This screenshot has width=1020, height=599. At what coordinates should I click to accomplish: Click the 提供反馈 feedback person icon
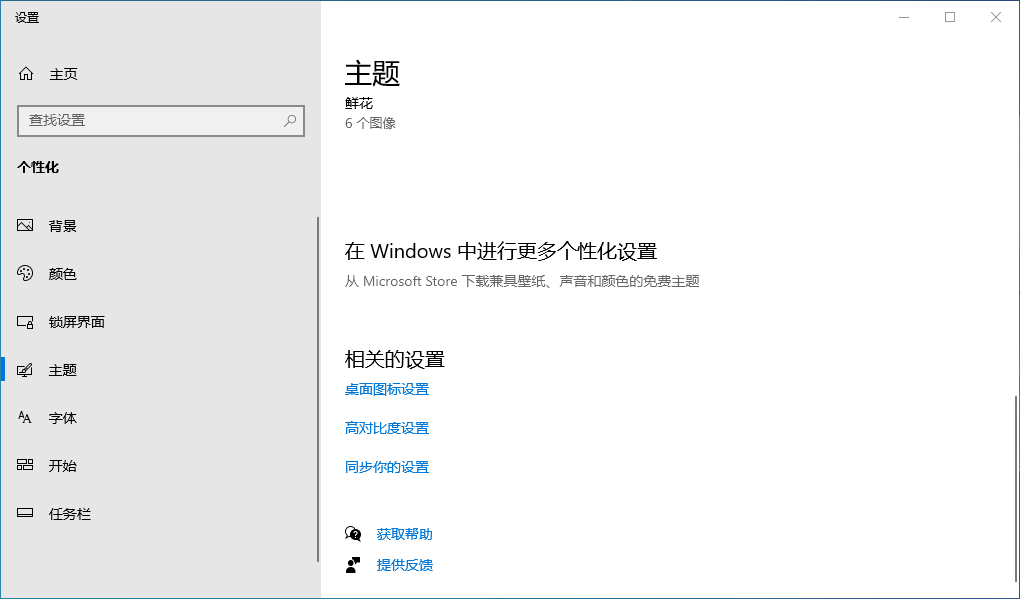pyautogui.click(x=352, y=565)
